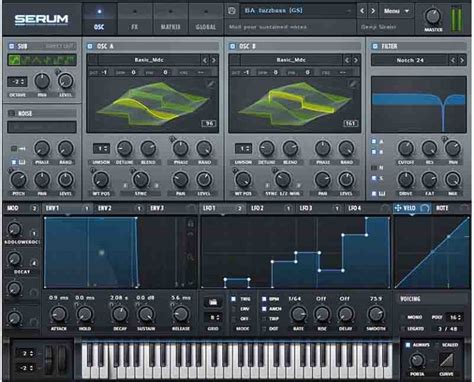Switch to the FX tab
Image resolution: width=474 pixels, height=382 pixels.
coord(135,19)
